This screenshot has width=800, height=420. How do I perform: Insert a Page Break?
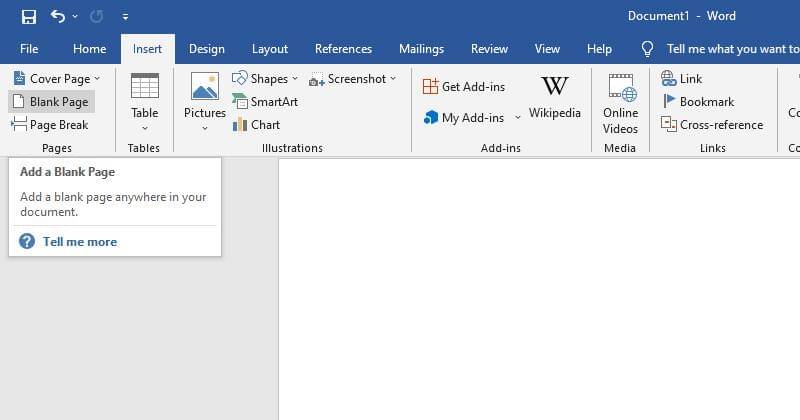coord(51,125)
